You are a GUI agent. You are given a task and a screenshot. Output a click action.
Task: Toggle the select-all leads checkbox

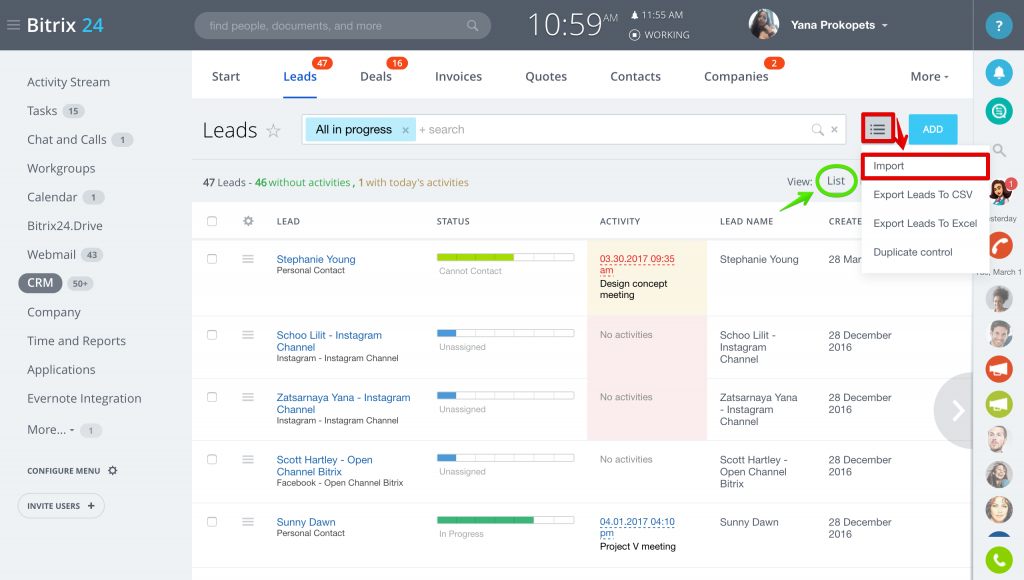coord(212,221)
